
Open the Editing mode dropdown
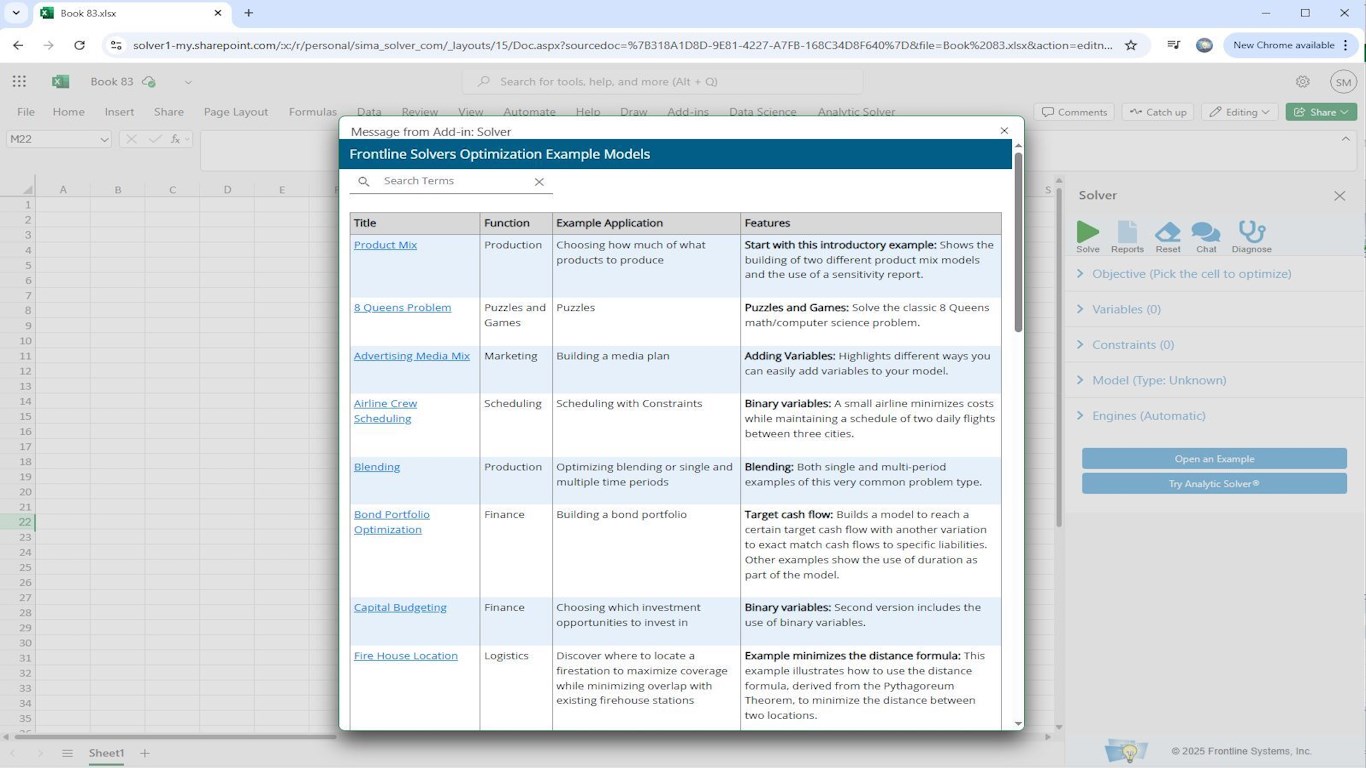click(1239, 112)
